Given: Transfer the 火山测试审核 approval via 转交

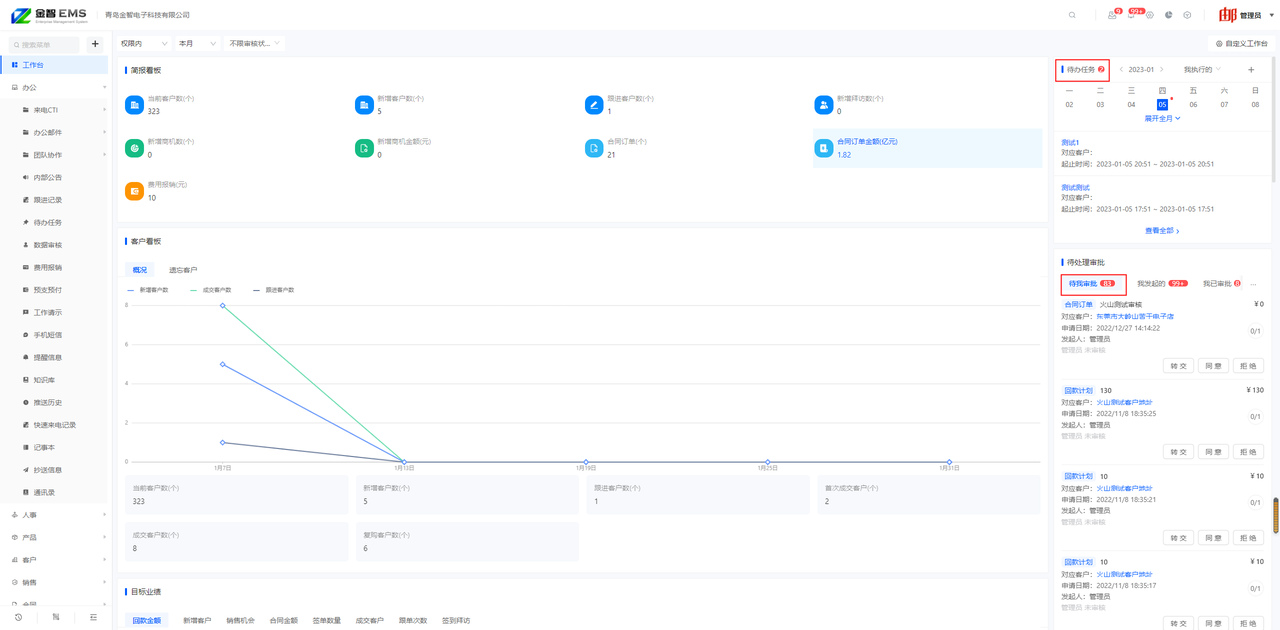Looking at the screenshot, I should click(1179, 366).
